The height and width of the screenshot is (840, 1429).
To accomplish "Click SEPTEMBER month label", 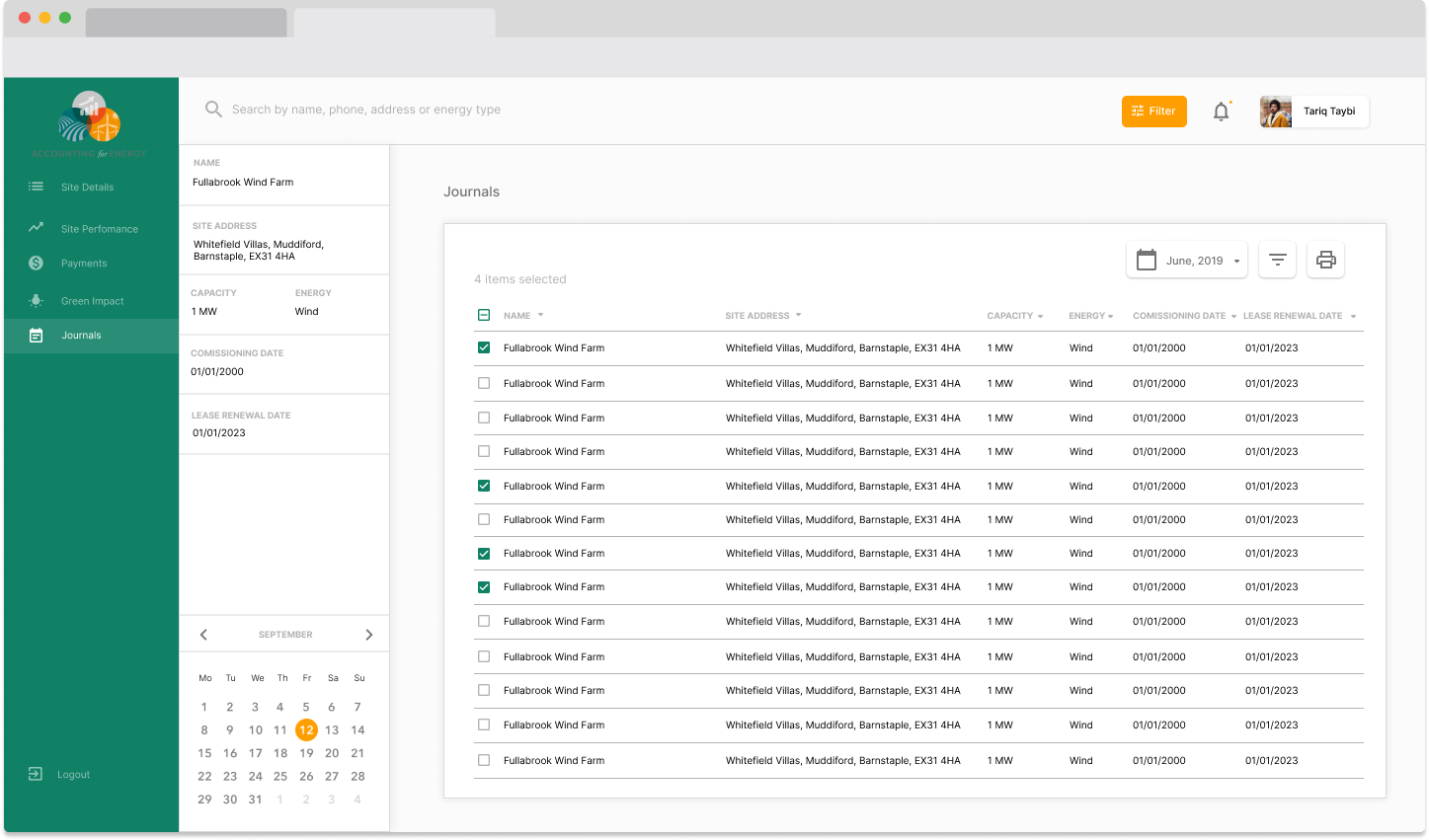I will pos(285,635).
